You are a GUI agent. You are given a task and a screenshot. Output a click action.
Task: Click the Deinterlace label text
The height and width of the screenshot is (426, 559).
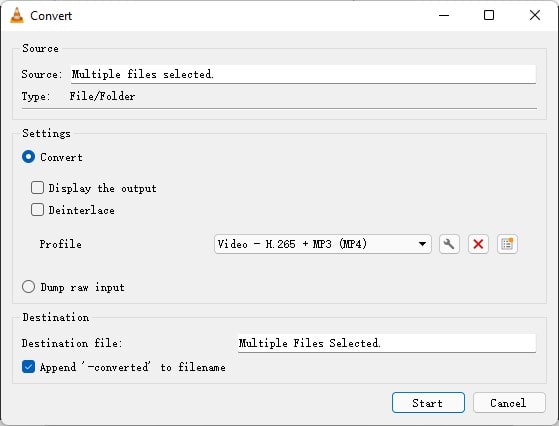(x=82, y=210)
